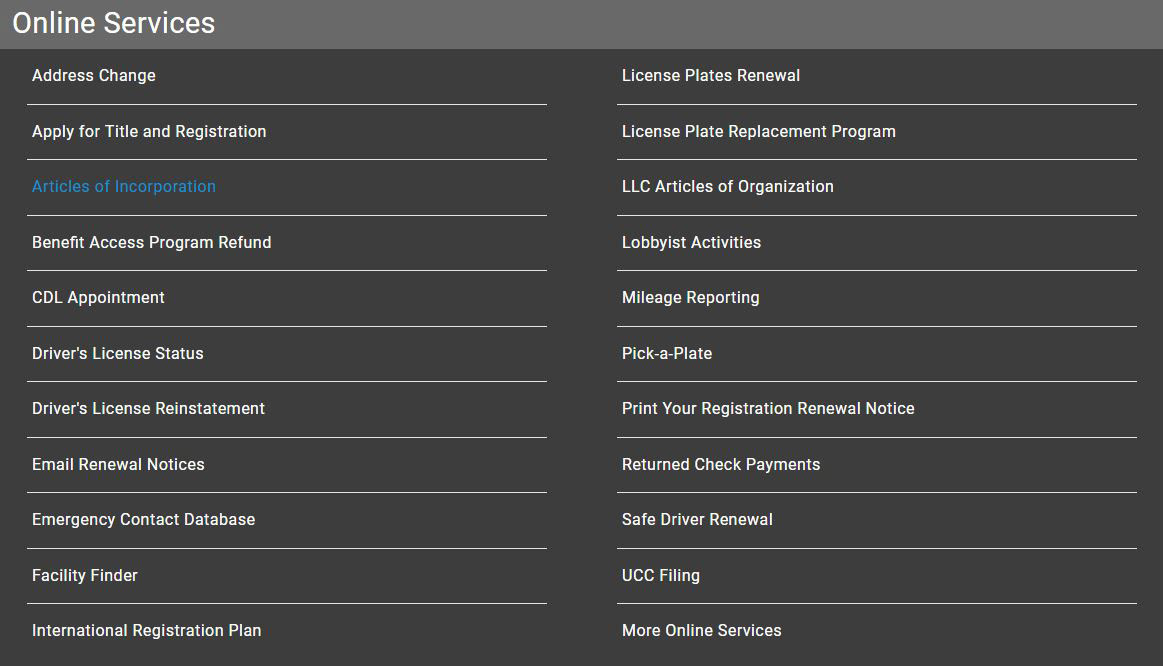
Task: View More Online Services
Action: 702,631
